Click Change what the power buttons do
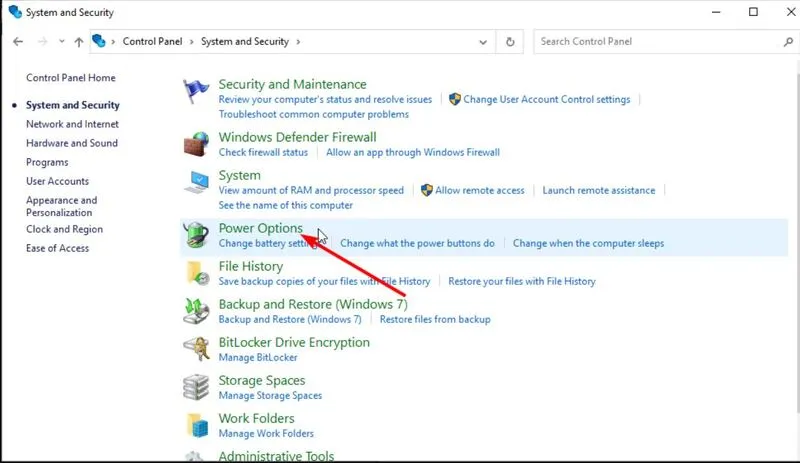The height and width of the screenshot is (463, 800). tap(417, 243)
